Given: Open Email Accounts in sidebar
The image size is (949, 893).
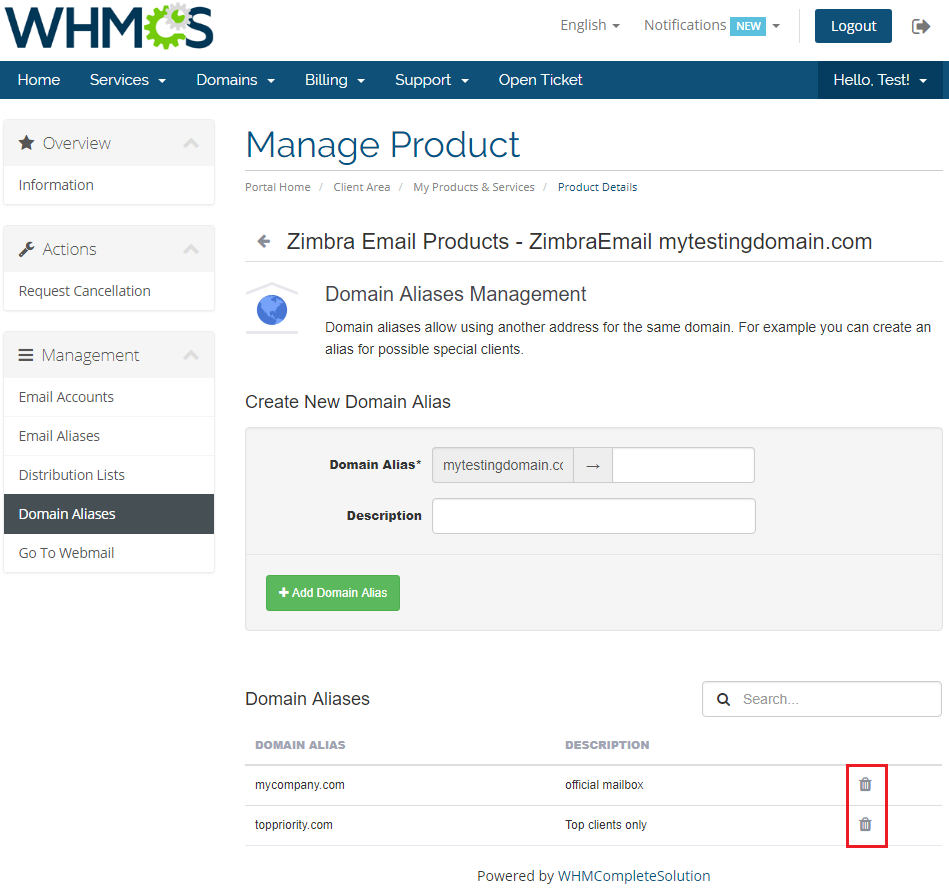Looking at the screenshot, I should [x=109, y=397].
